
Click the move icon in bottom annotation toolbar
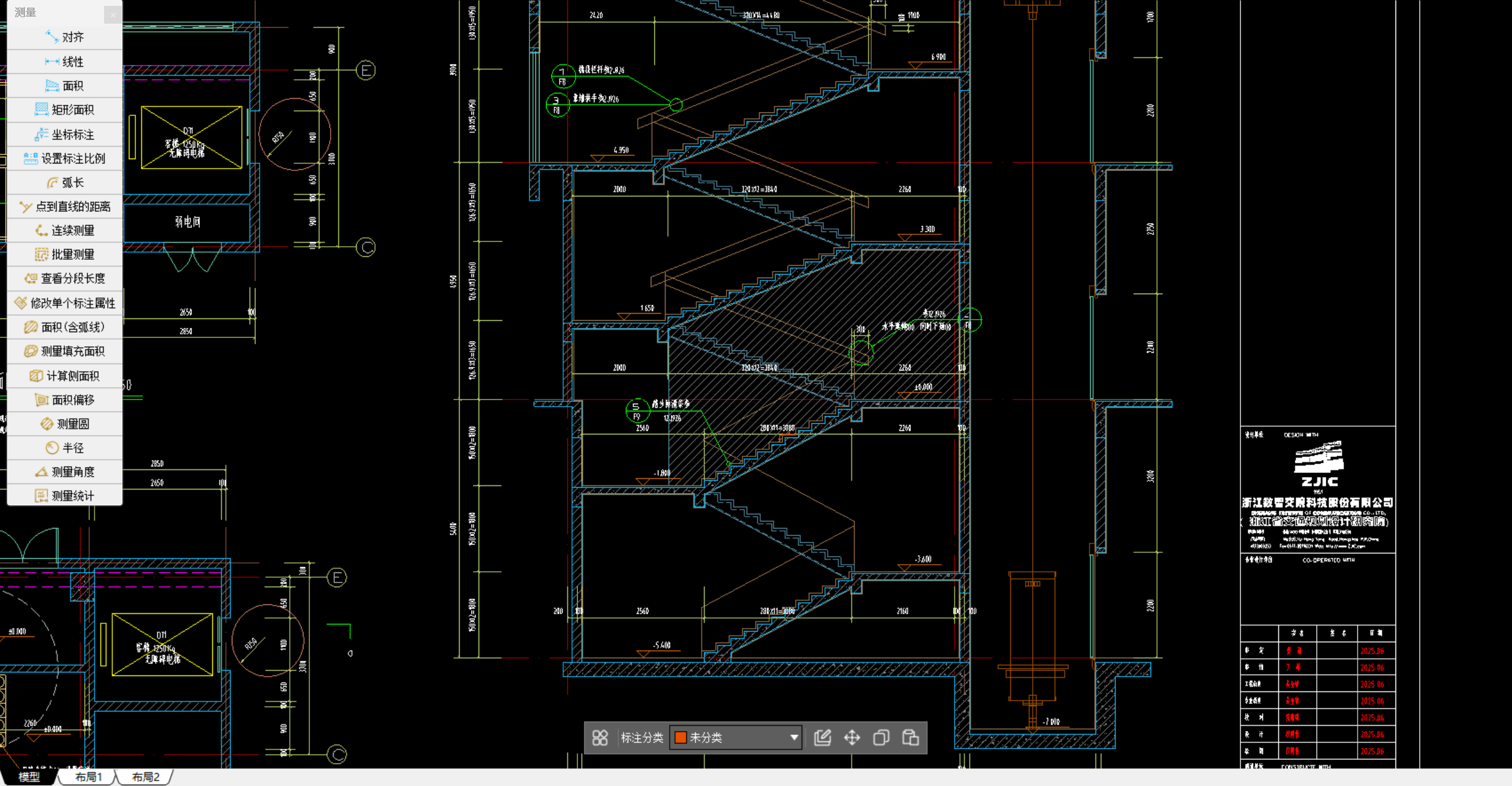852,737
